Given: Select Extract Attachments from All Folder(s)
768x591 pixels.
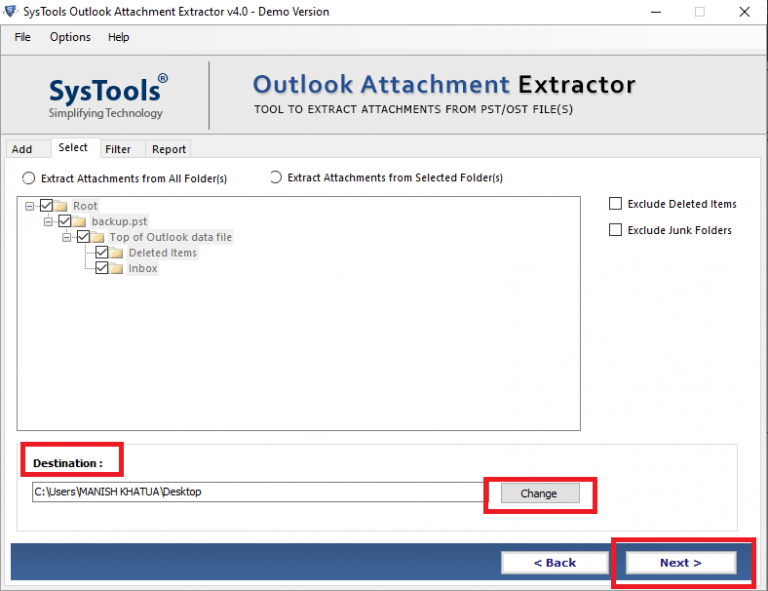Looking at the screenshot, I should (x=28, y=178).
